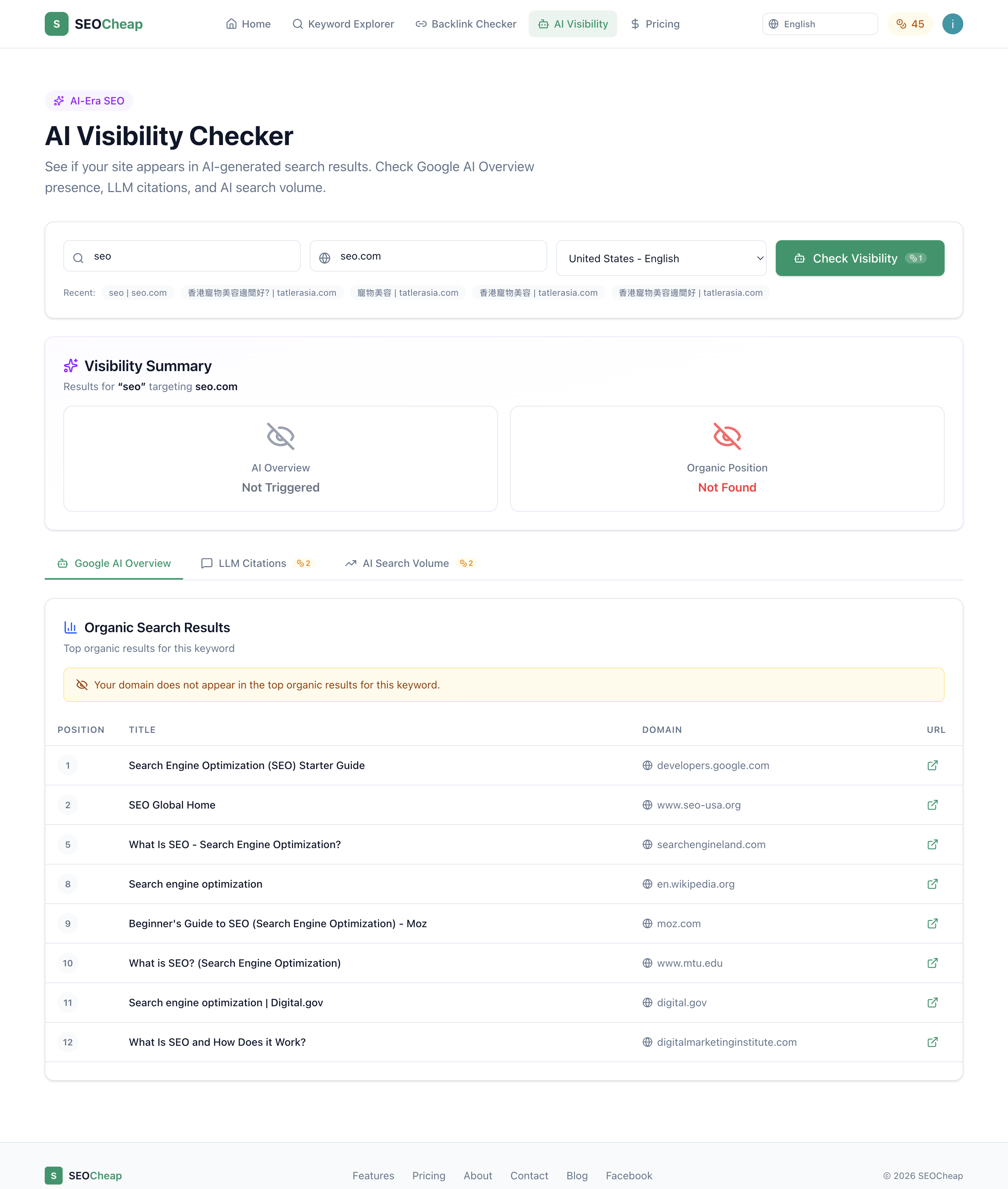Open the Facebook link in the footer
Viewport: 1008px width, 1189px height.
[629, 1176]
